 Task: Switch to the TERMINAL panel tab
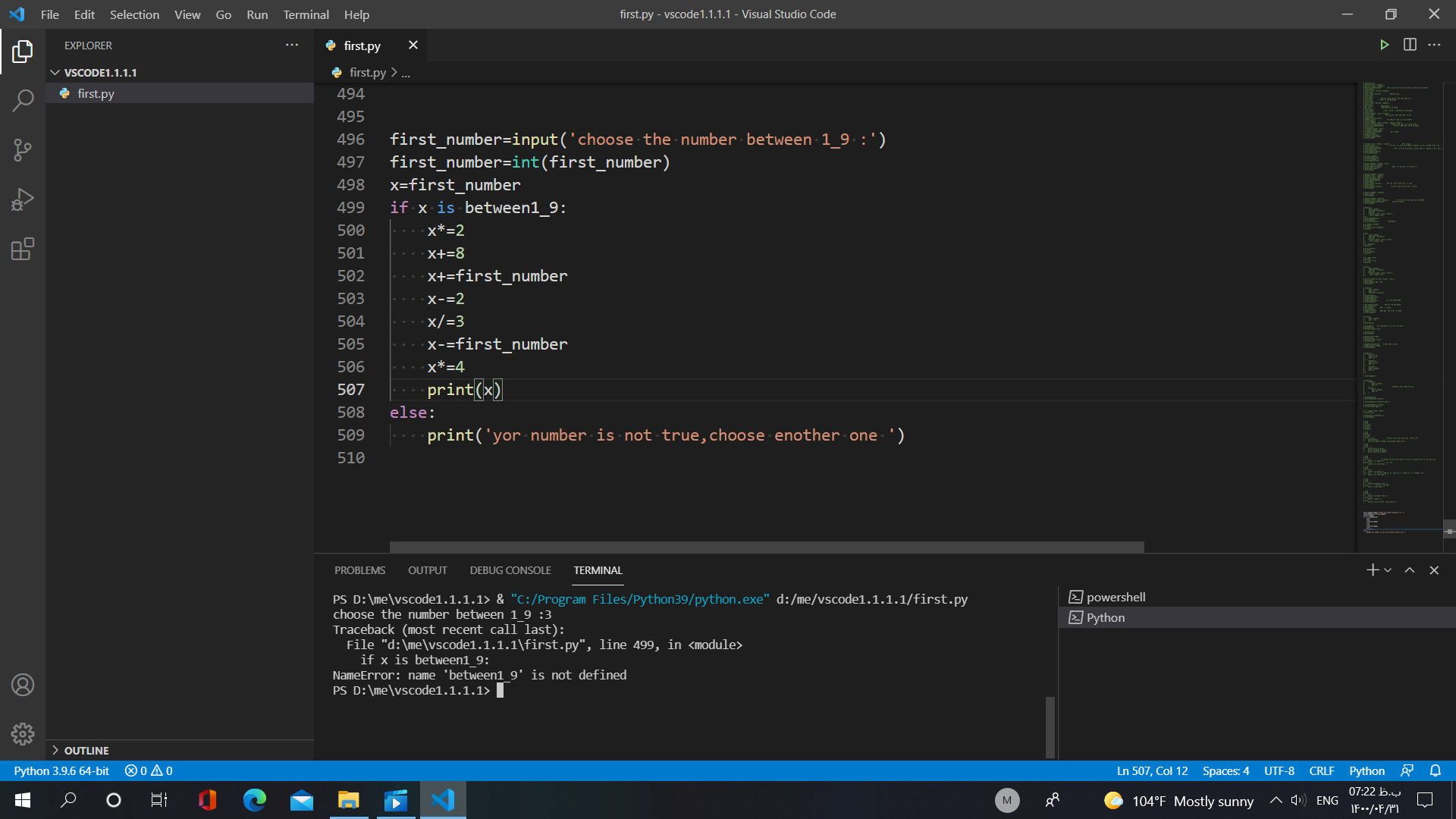pyautogui.click(x=598, y=570)
